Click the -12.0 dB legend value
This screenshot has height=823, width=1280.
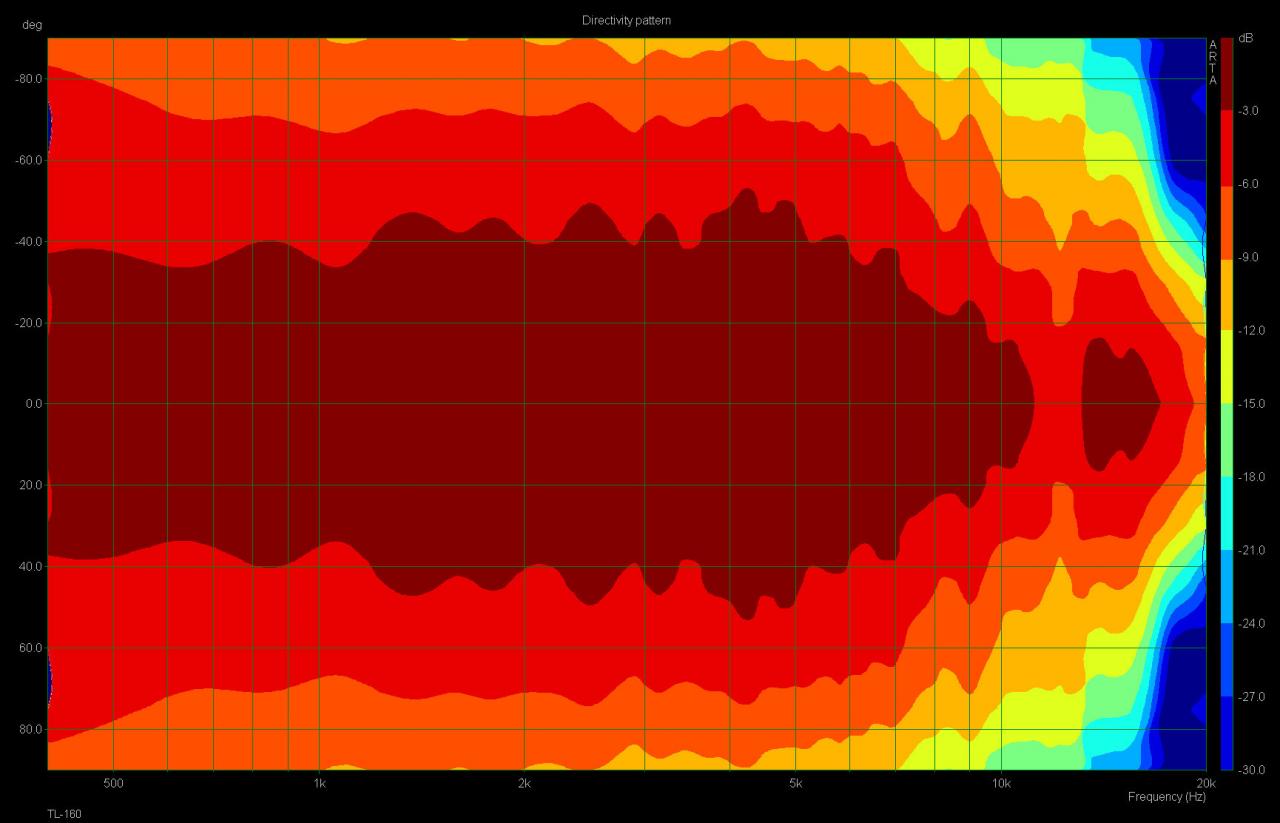pos(1254,331)
